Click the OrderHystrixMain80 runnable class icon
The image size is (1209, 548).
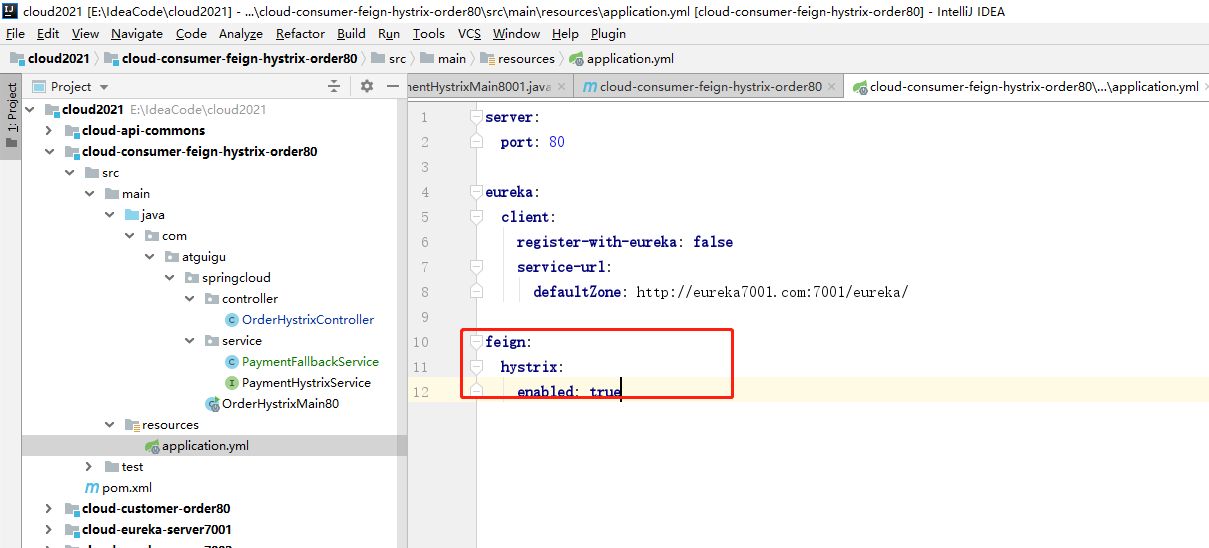212,404
